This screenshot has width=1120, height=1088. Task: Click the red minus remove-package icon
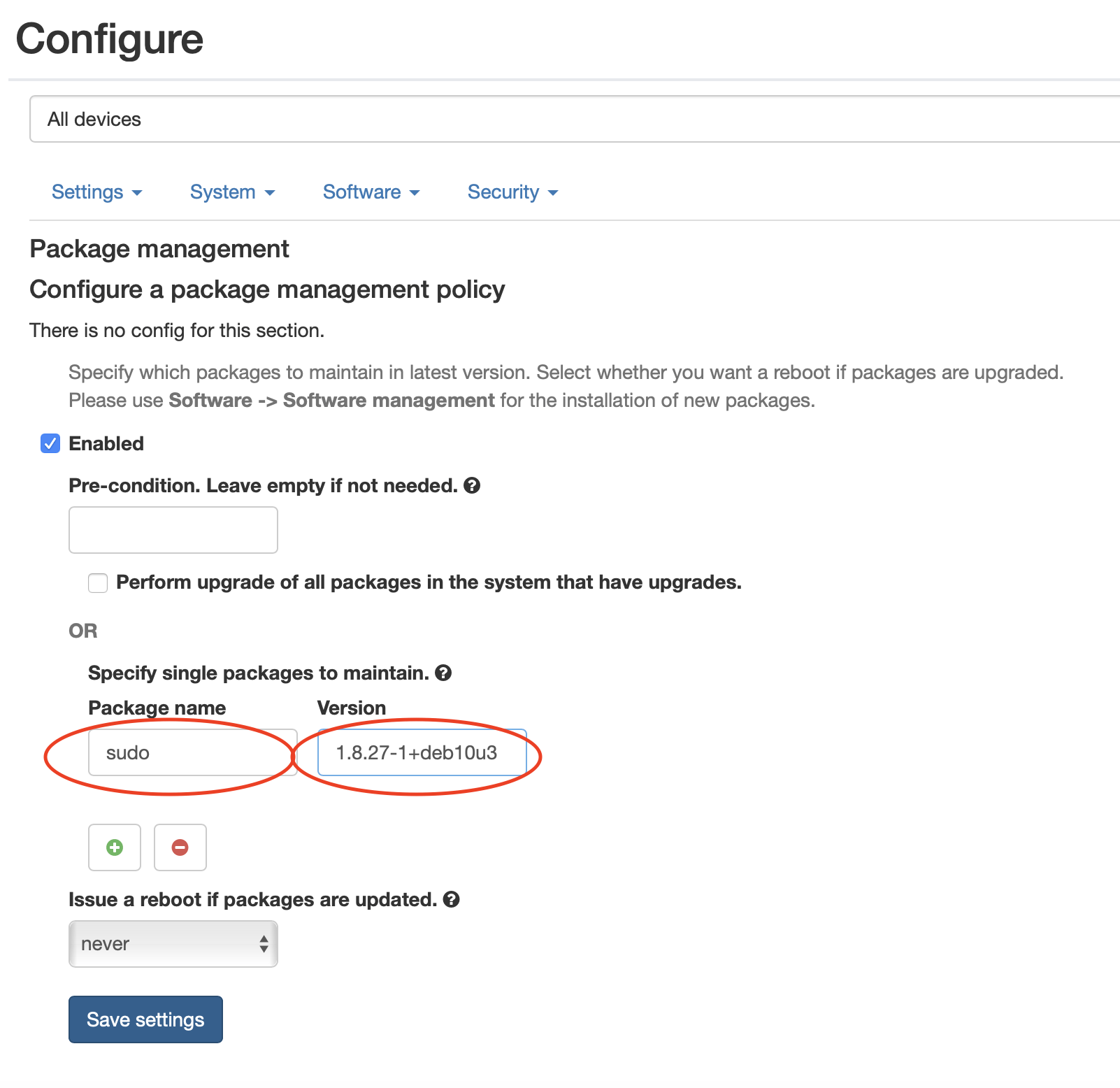click(180, 847)
